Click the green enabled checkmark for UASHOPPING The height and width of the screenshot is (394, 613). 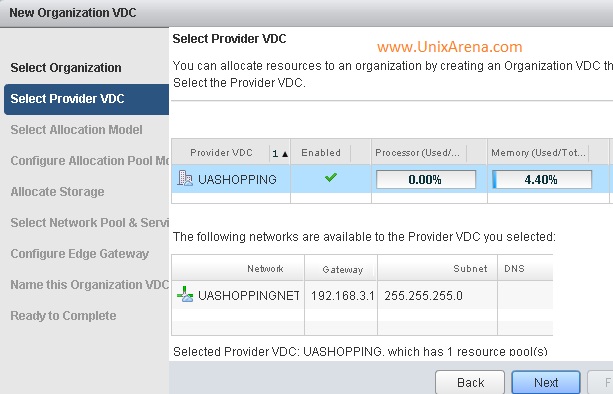[x=330, y=177]
